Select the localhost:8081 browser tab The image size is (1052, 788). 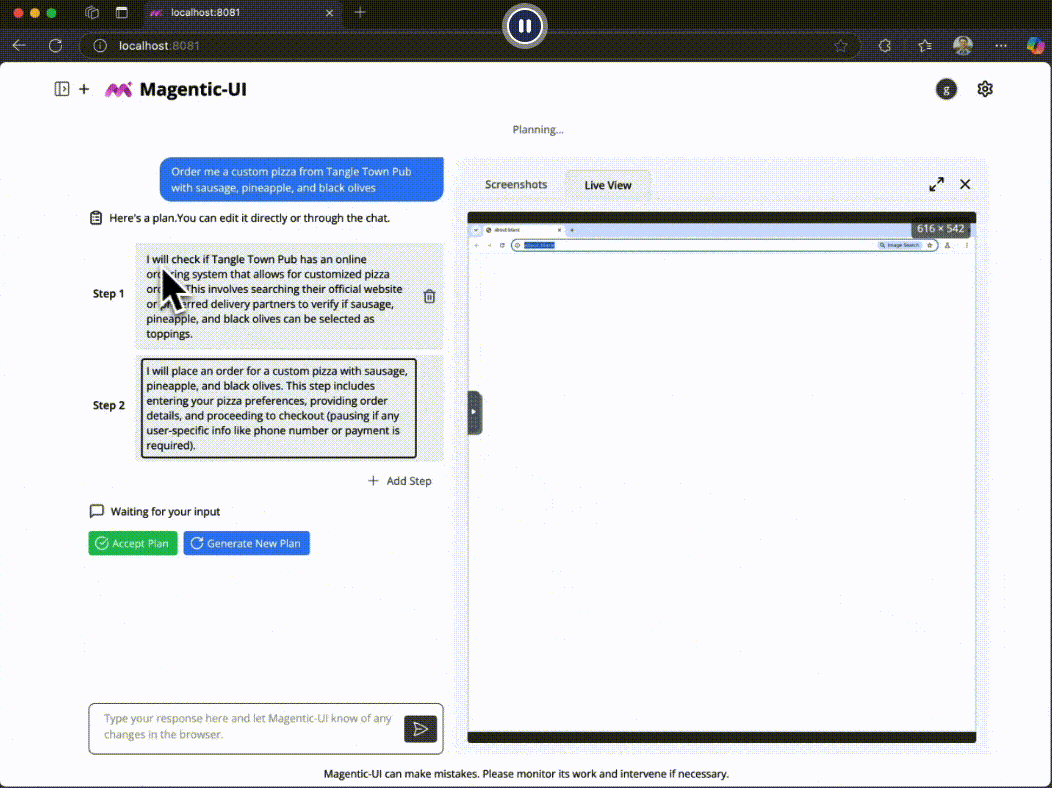click(x=242, y=13)
